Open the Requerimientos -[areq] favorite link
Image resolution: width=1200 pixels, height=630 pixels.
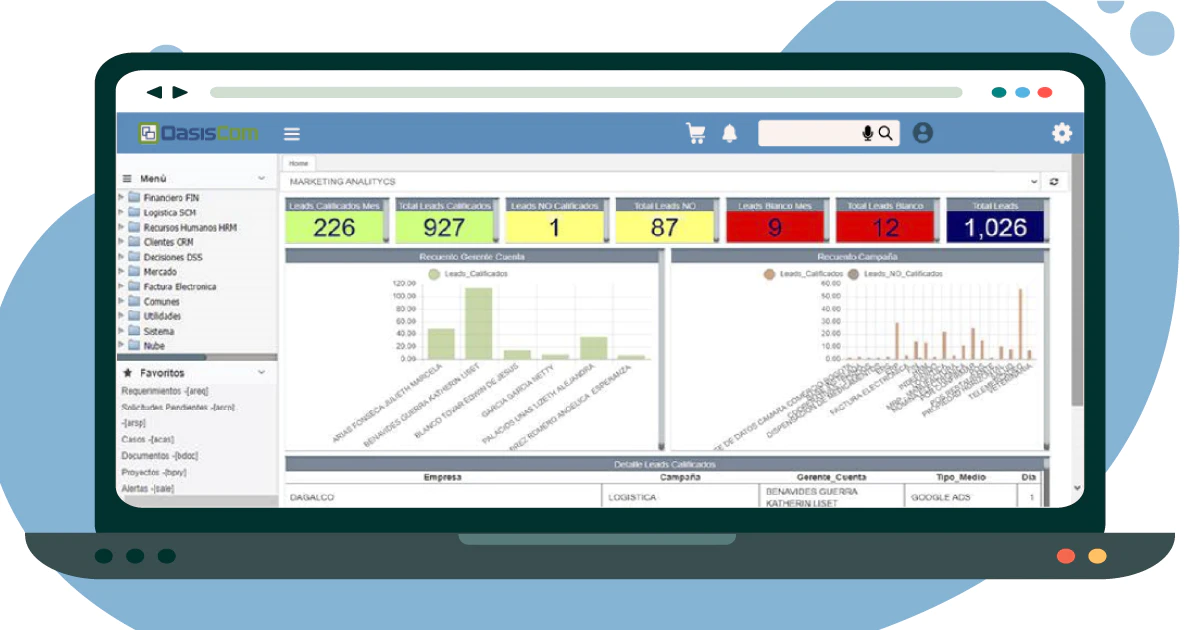pos(165,391)
